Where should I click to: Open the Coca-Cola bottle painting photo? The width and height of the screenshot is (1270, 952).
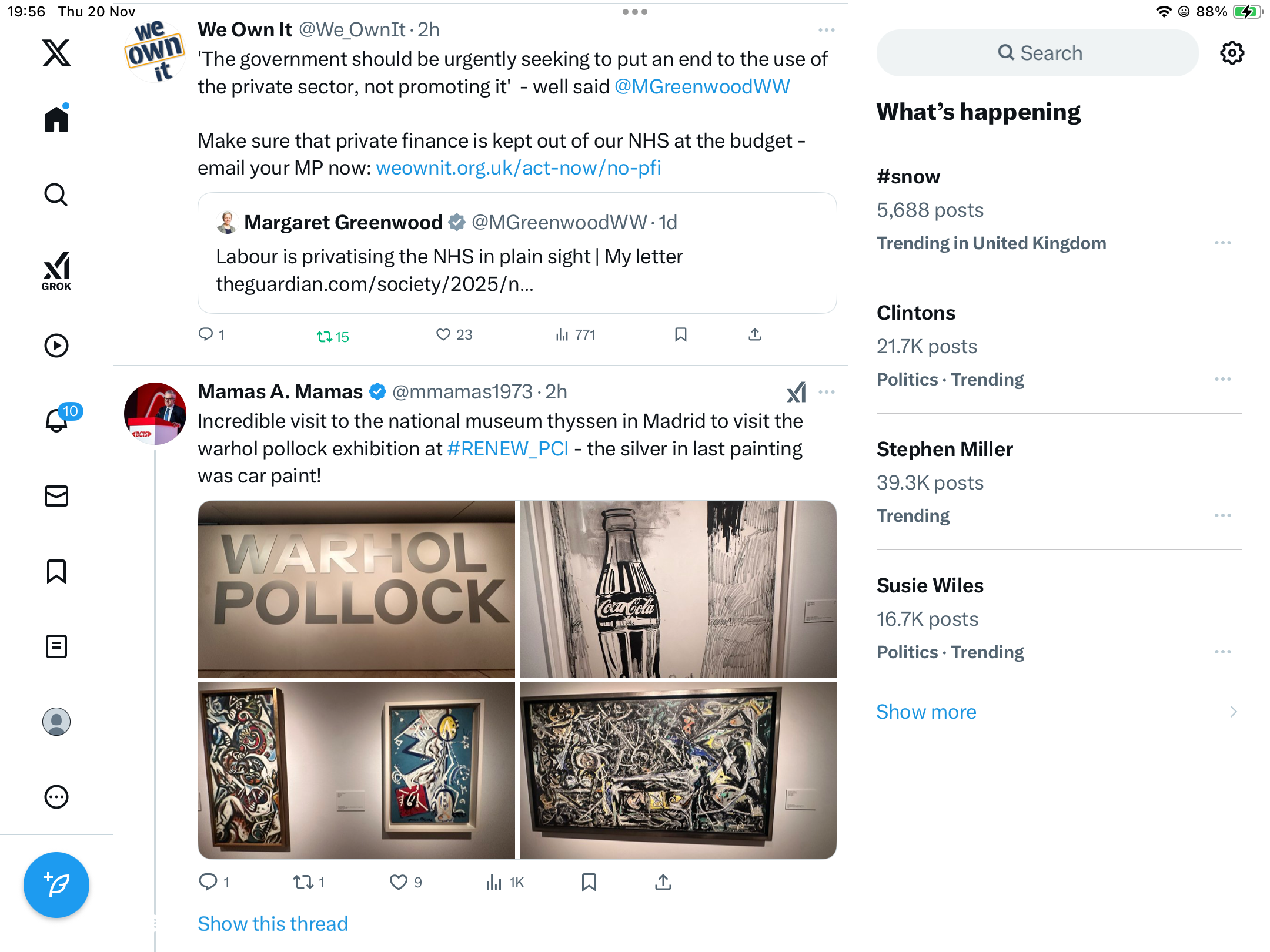click(x=678, y=589)
